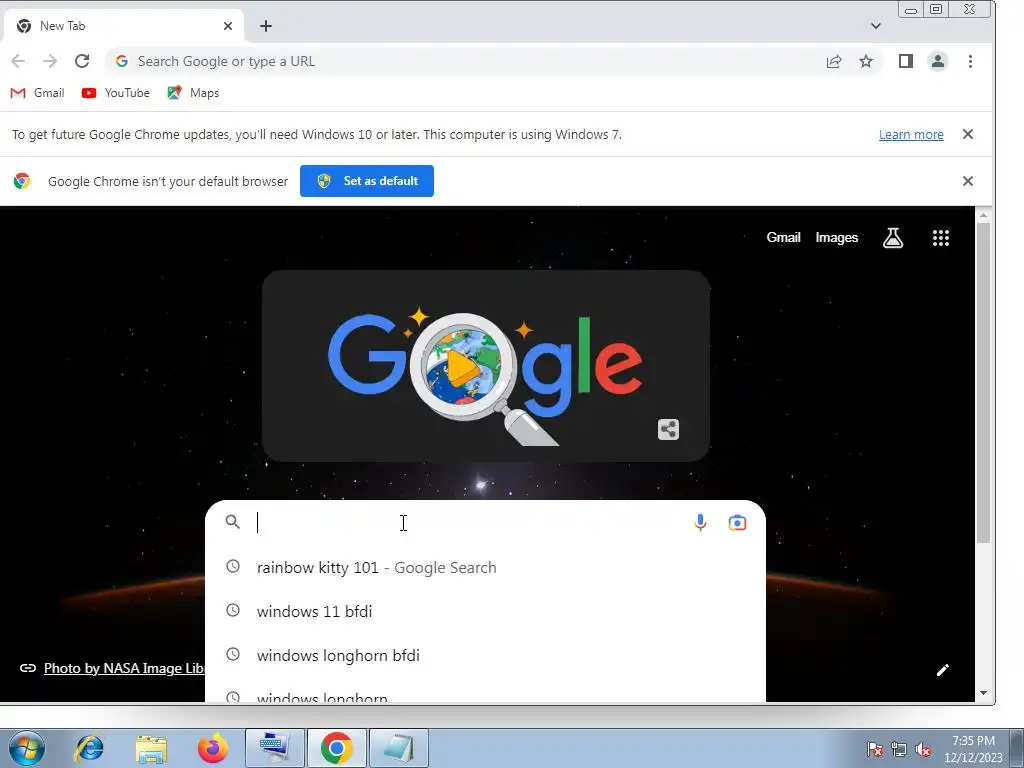Open the Chrome profile avatar
This screenshot has width=1024, height=768.
938,61
